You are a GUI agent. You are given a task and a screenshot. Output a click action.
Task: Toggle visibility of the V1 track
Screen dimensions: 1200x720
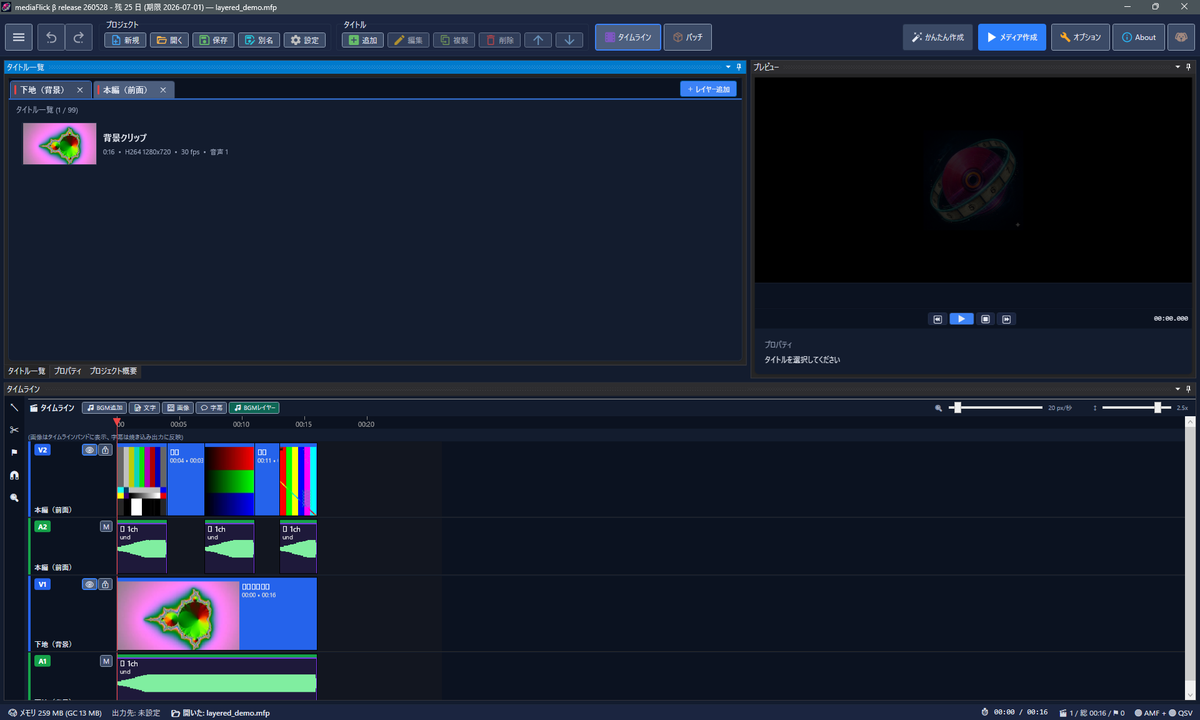coord(89,584)
